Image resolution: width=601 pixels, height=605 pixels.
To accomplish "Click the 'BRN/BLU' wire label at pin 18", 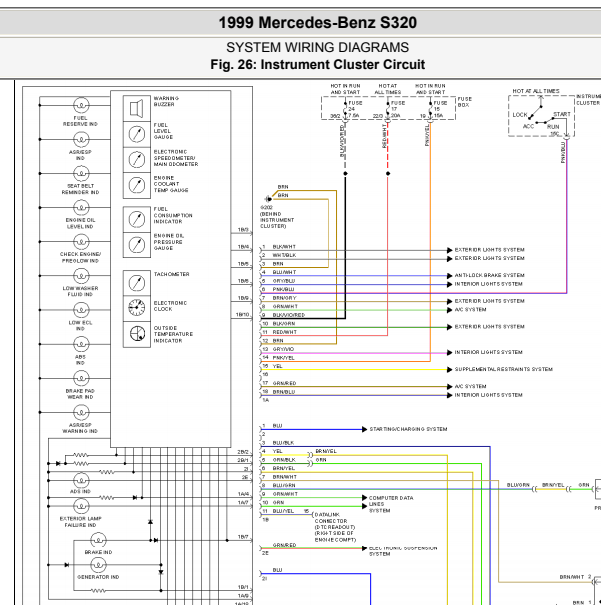I will coord(284,392).
